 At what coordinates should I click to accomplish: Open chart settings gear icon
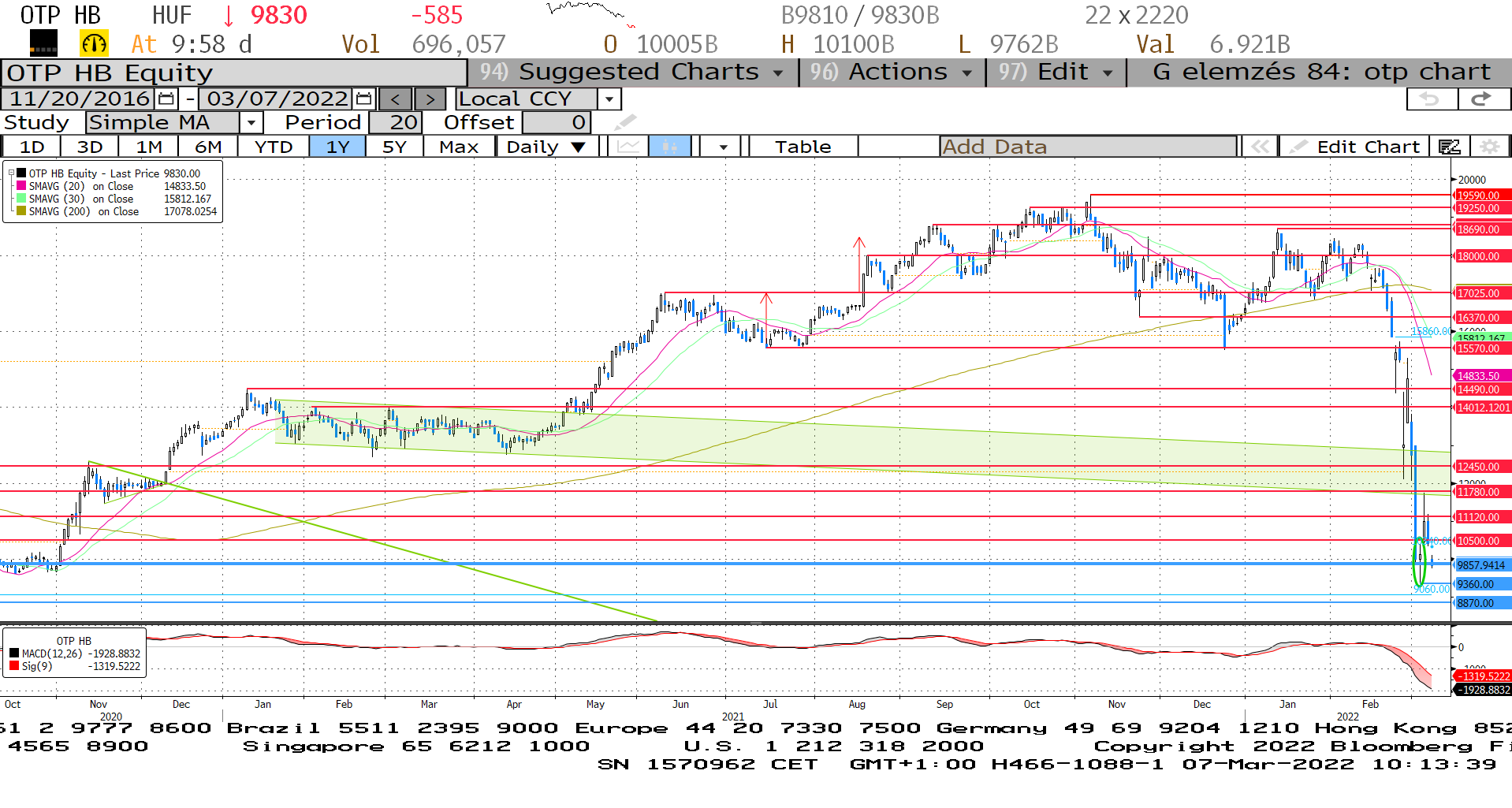coord(1489,147)
